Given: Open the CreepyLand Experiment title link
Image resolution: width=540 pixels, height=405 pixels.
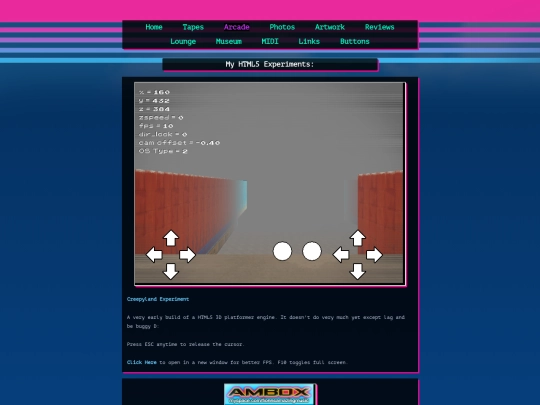Looking at the screenshot, I should pyautogui.click(x=158, y=299).
